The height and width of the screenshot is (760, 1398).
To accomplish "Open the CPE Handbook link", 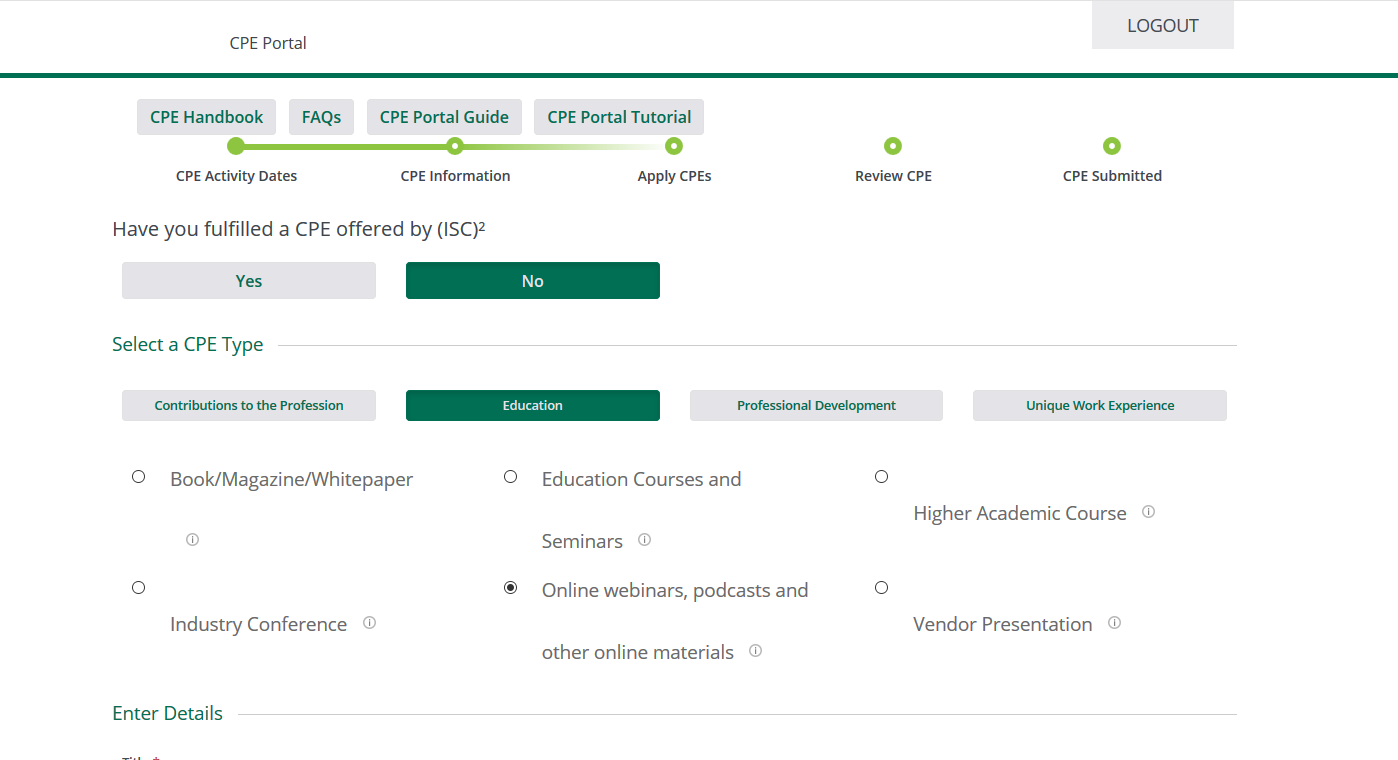I will [206, 117].
